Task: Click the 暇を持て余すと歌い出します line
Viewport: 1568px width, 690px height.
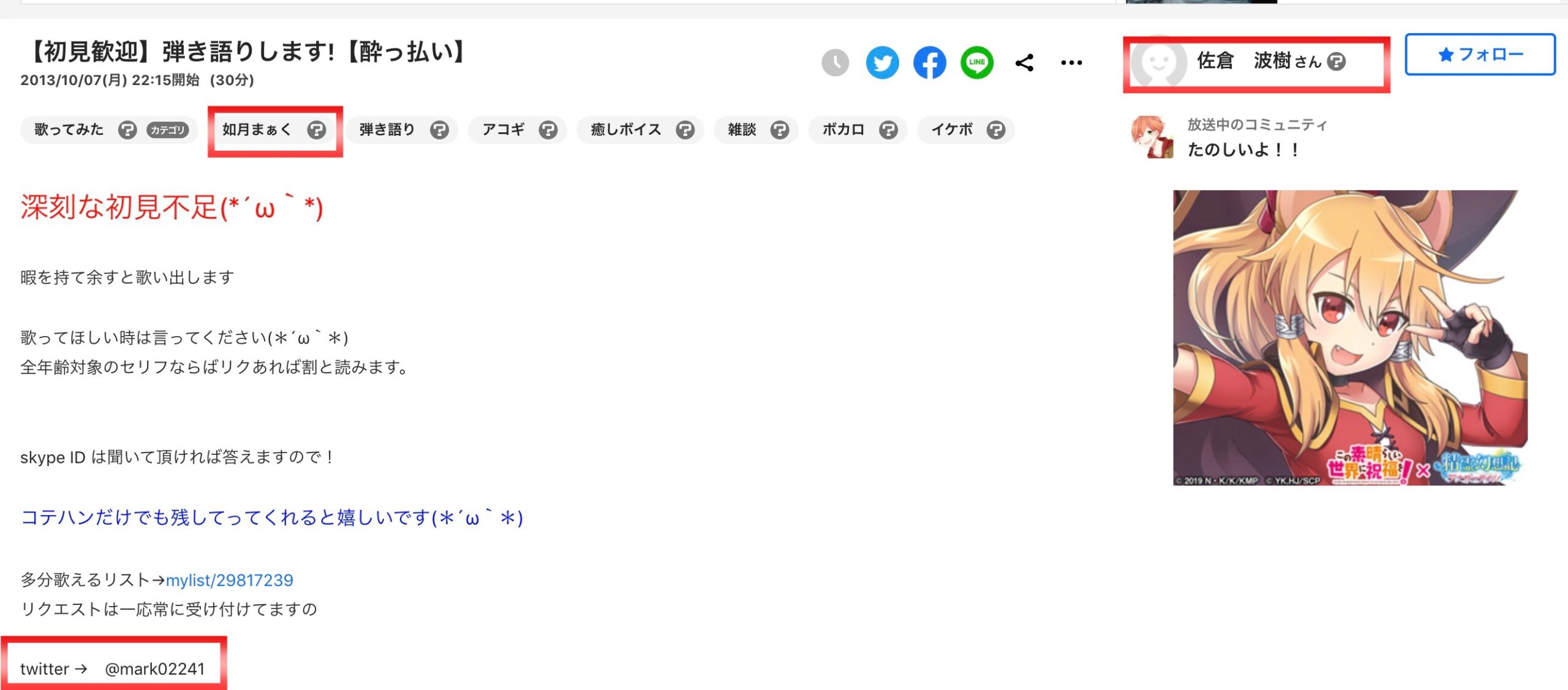Action: coord(127,277)
